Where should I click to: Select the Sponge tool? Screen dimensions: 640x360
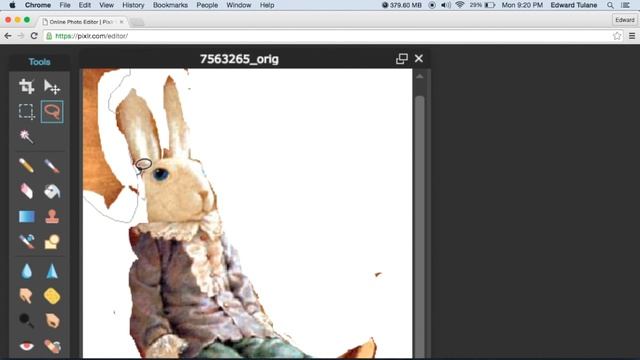tap(52, 296)
